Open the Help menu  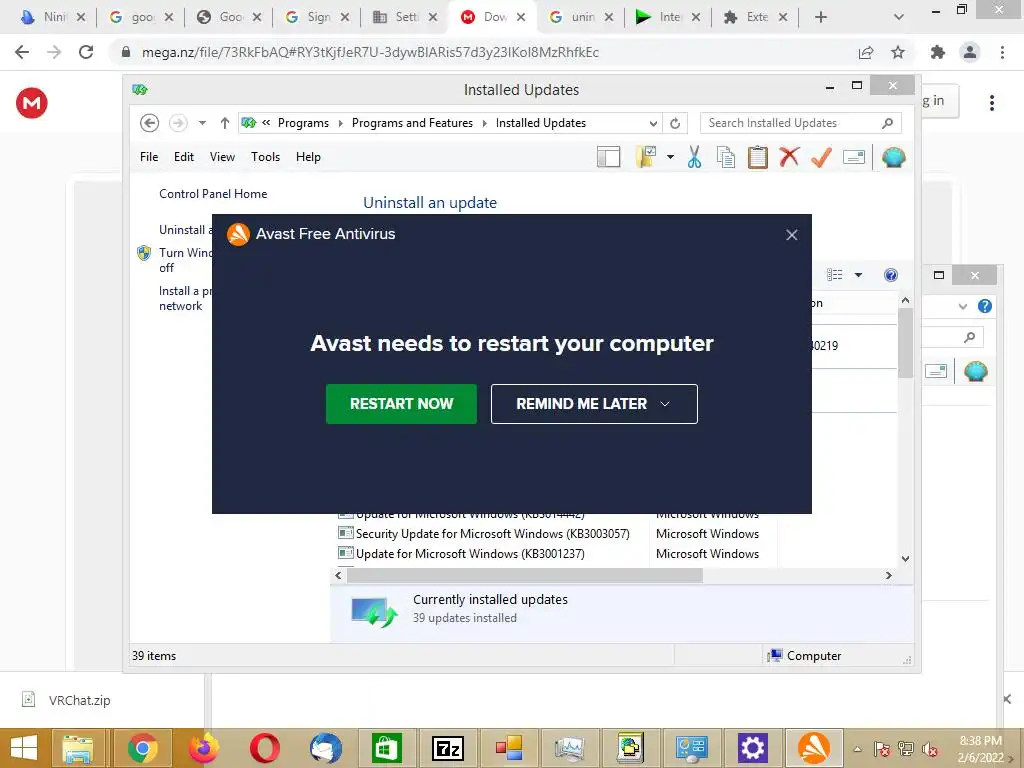pos(308,157)
